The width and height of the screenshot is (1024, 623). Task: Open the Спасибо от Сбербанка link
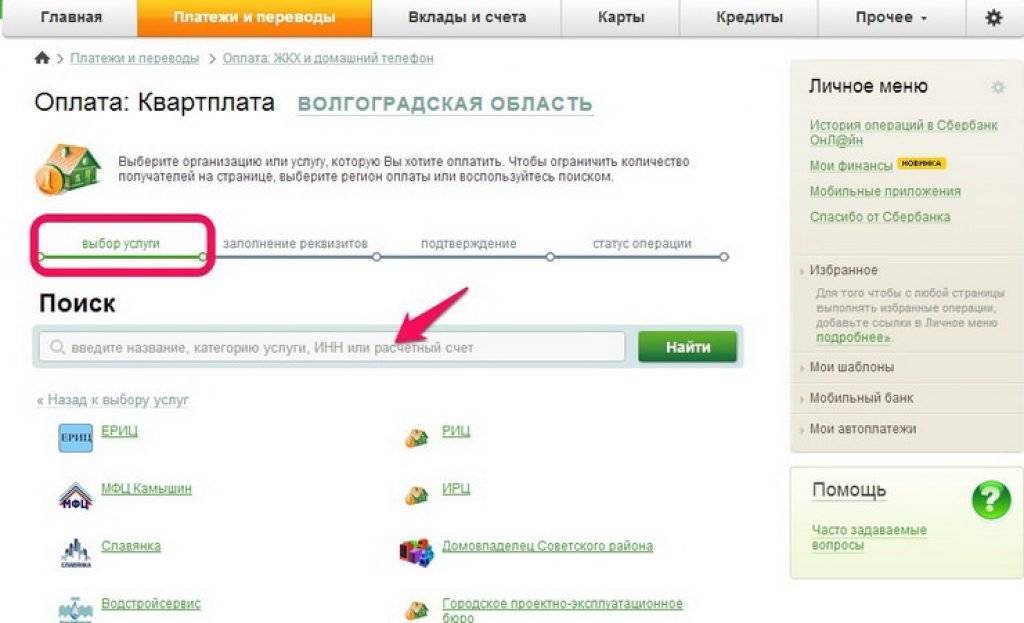click(x=880, y=217)
